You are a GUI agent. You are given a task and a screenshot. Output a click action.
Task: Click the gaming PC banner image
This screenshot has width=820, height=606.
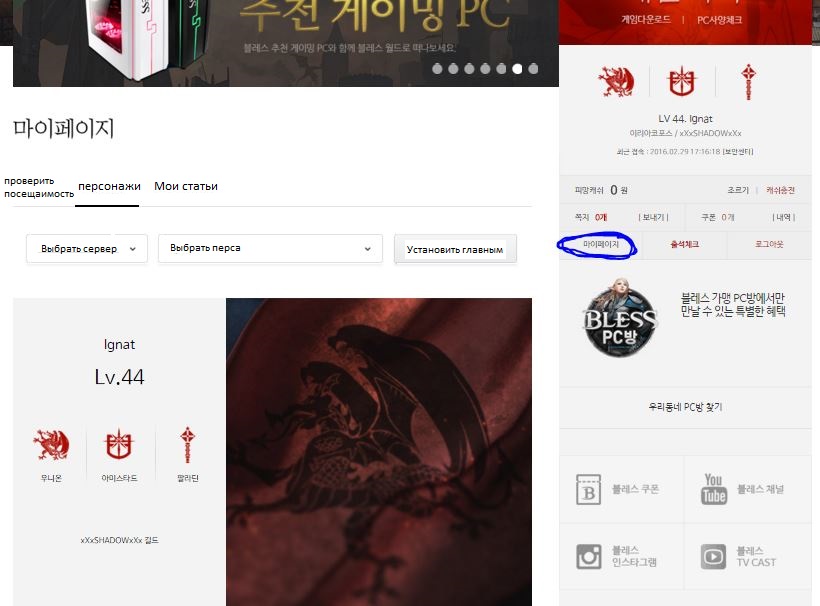(286, 43)
